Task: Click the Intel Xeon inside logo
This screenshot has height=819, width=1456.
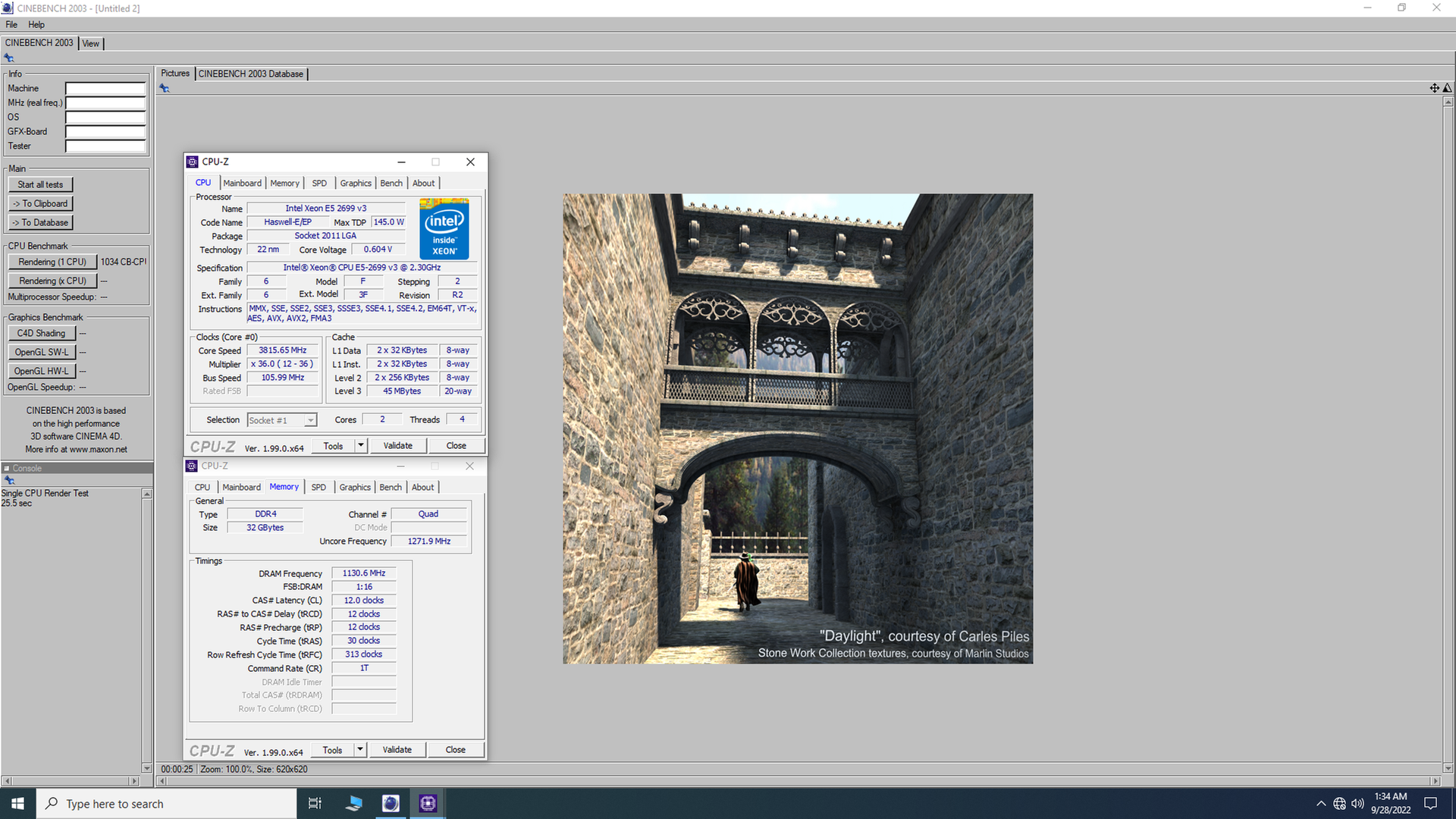Action: tap(444, 229)
